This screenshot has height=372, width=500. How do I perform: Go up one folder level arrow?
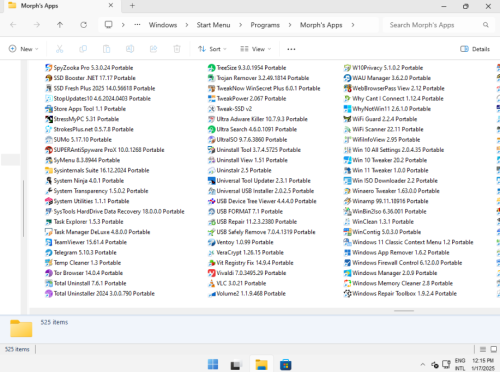pos(60,25)
